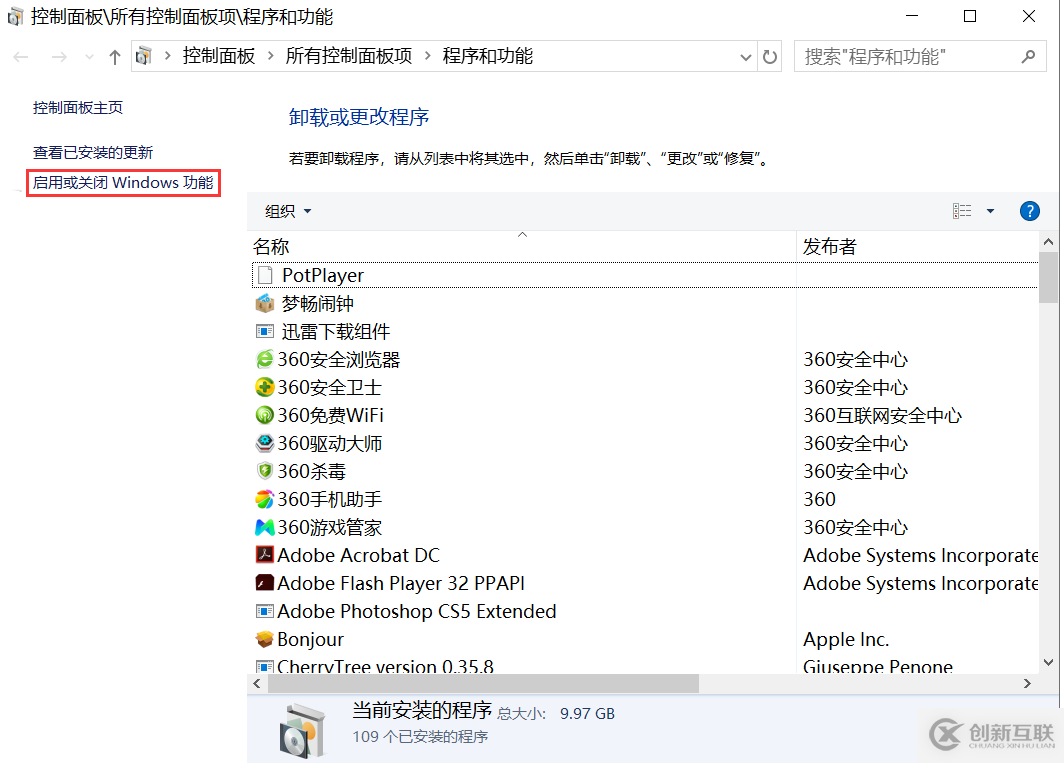
Task: Open 查看已安装的更新 link
Action: click(93, 152)
